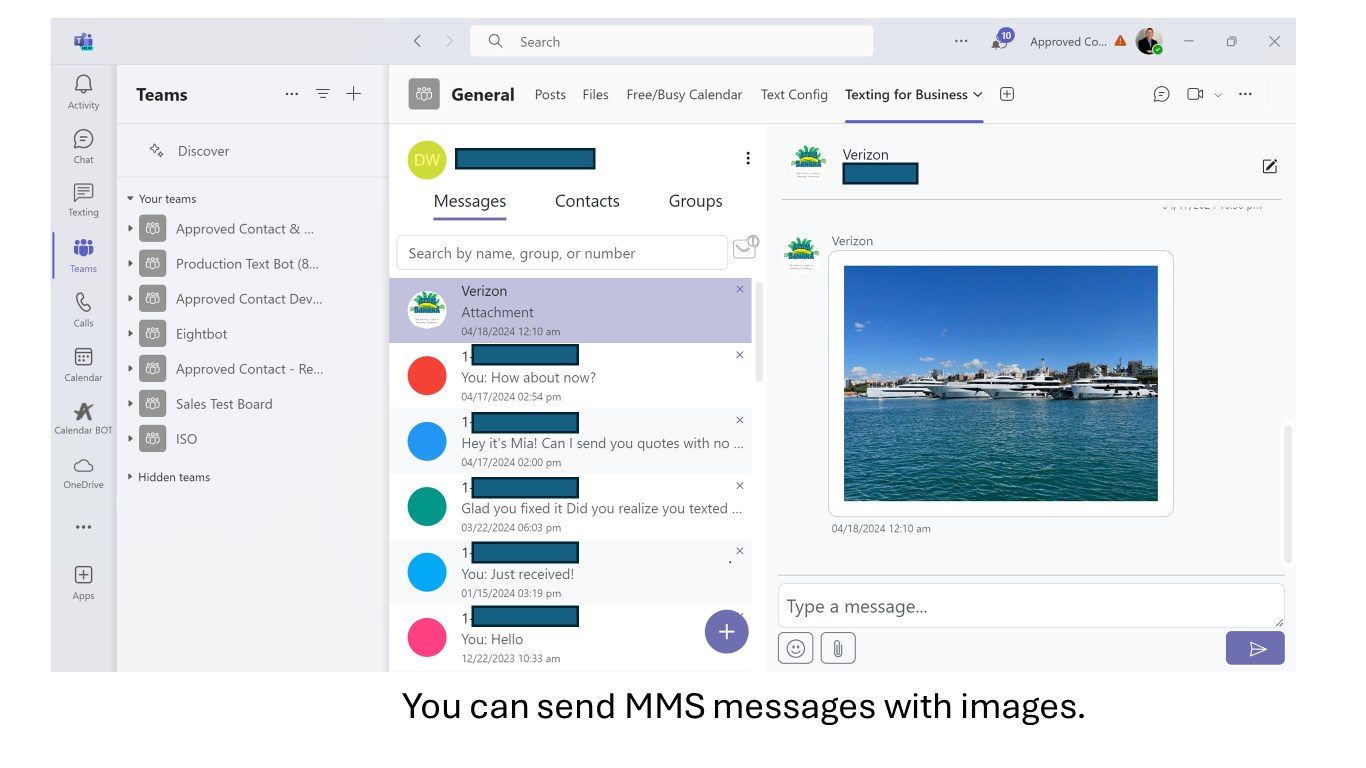This screenshot has height=768, width=1366.
Task: Expand the Hidden teams section
Action: coord(130,477)
